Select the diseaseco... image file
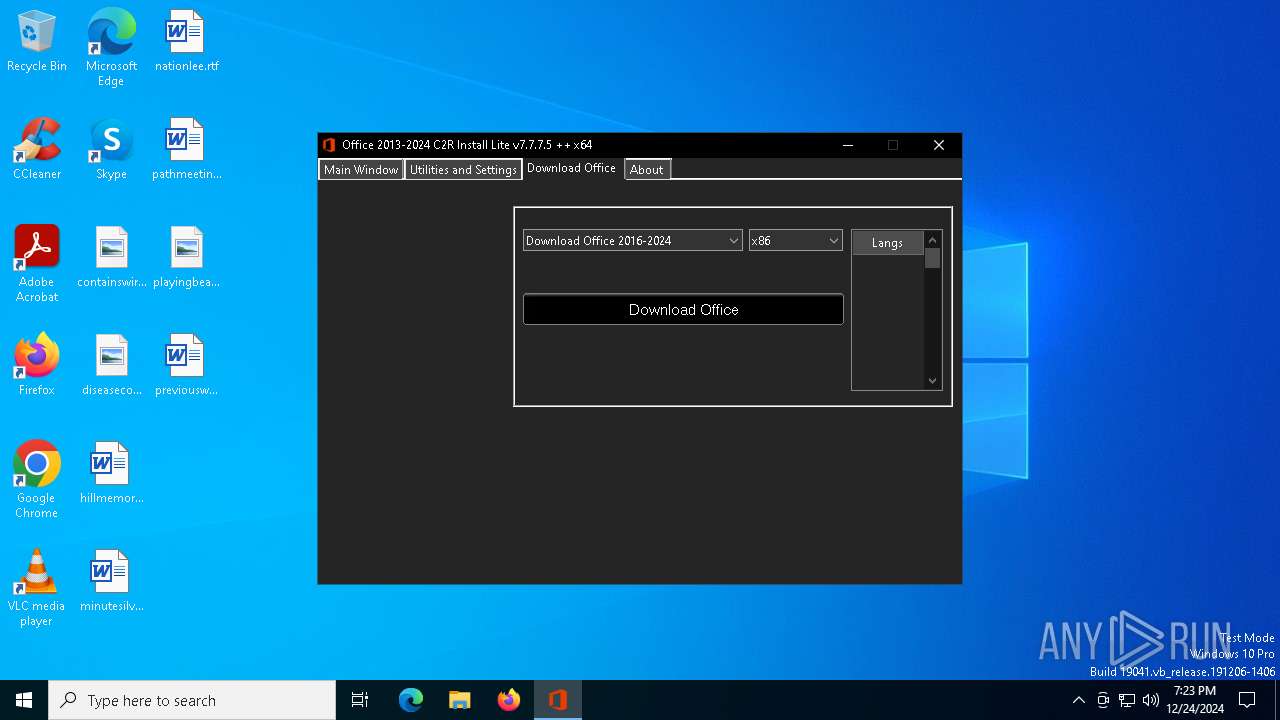Viewport: 1280px width, 720px height. [111, 365]
